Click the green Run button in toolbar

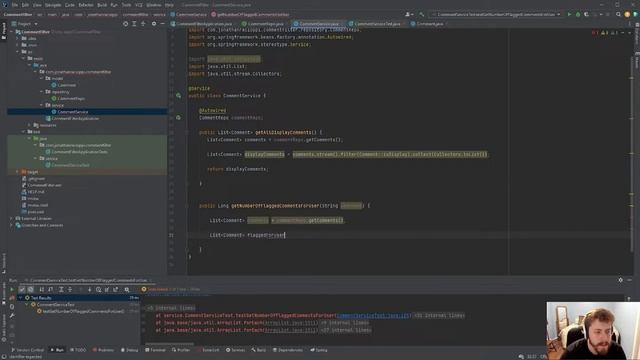pyautogui.click(x=569, y=14)
